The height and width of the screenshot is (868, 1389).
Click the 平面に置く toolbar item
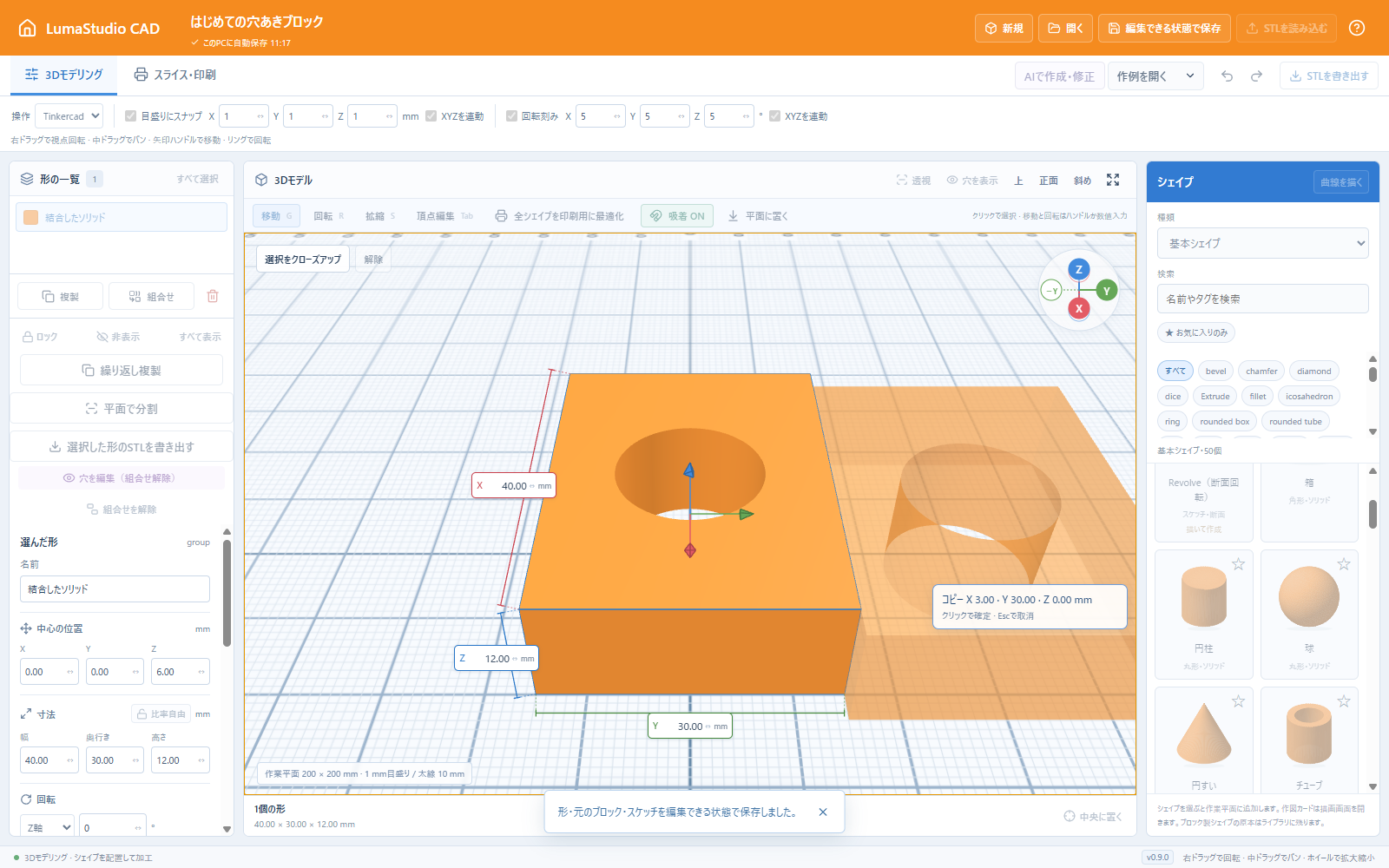[x=758, y=216]
